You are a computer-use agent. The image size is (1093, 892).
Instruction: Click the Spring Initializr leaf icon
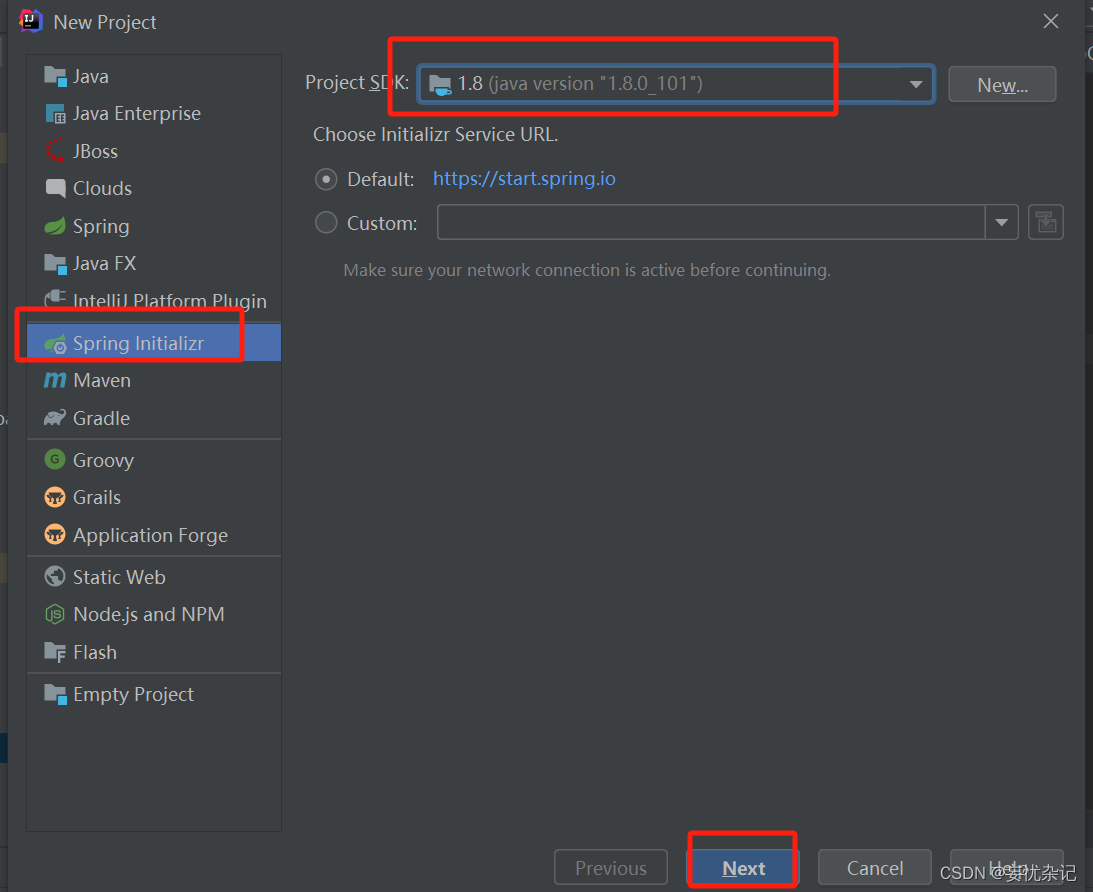pos(55,343)
